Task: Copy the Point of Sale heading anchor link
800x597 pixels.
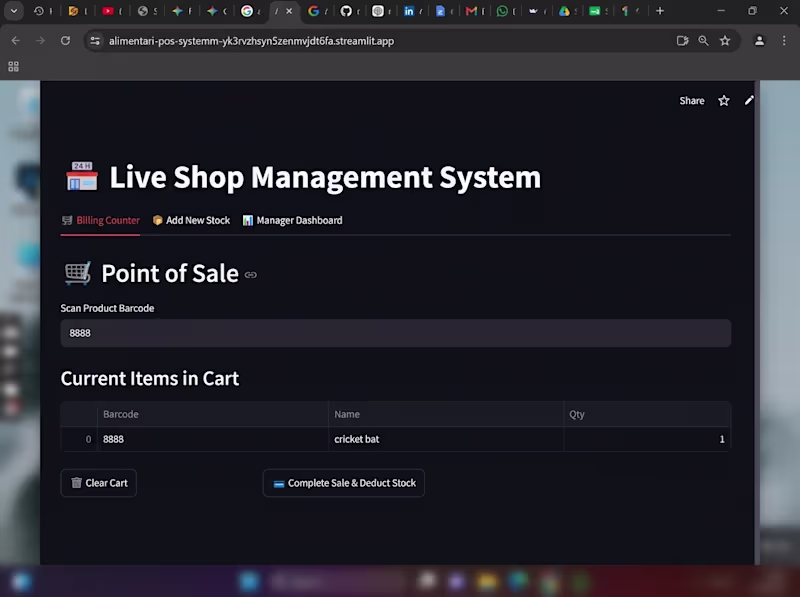Action: (251, 275)
